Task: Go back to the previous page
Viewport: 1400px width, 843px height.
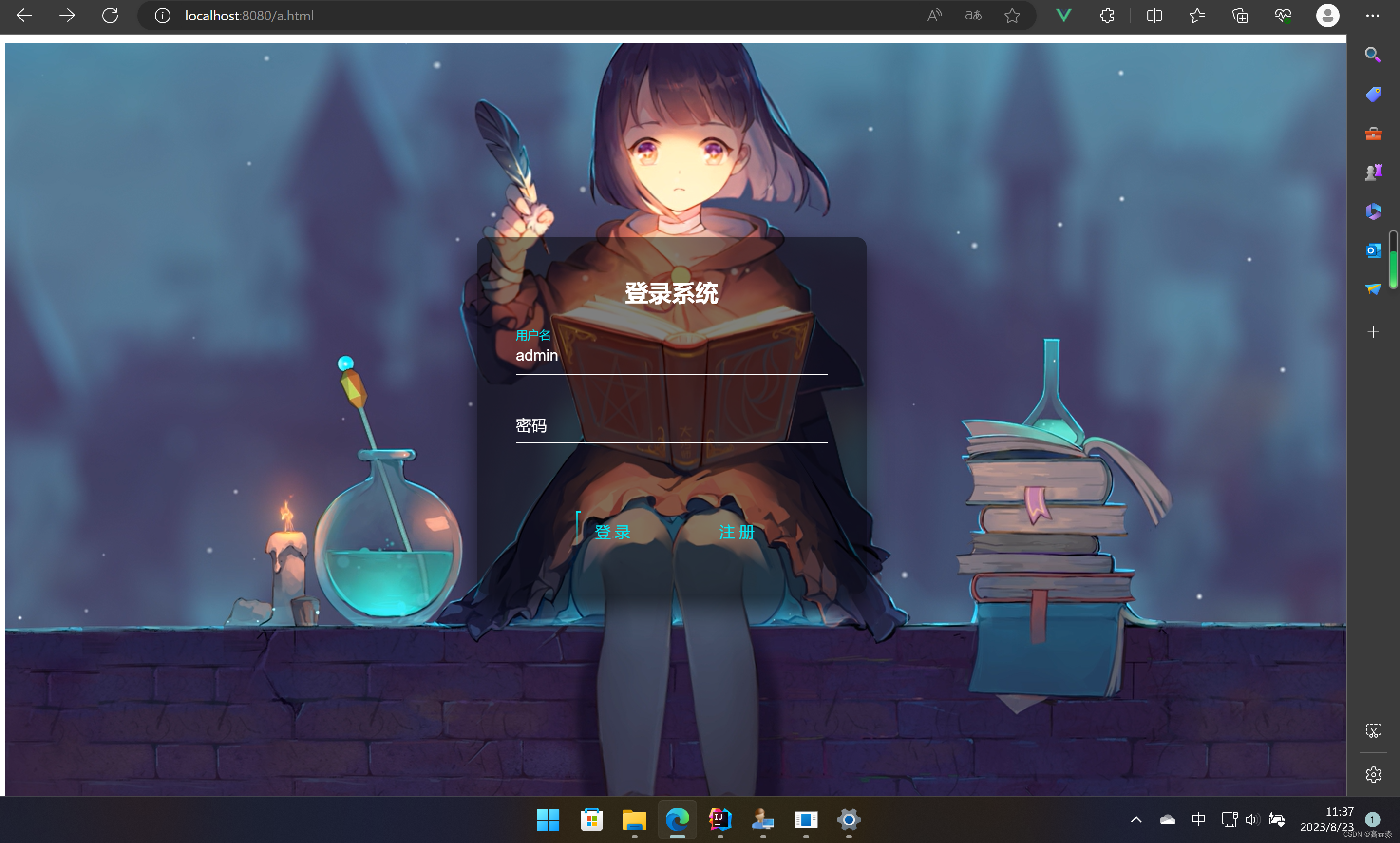Action: click(24, 15)
